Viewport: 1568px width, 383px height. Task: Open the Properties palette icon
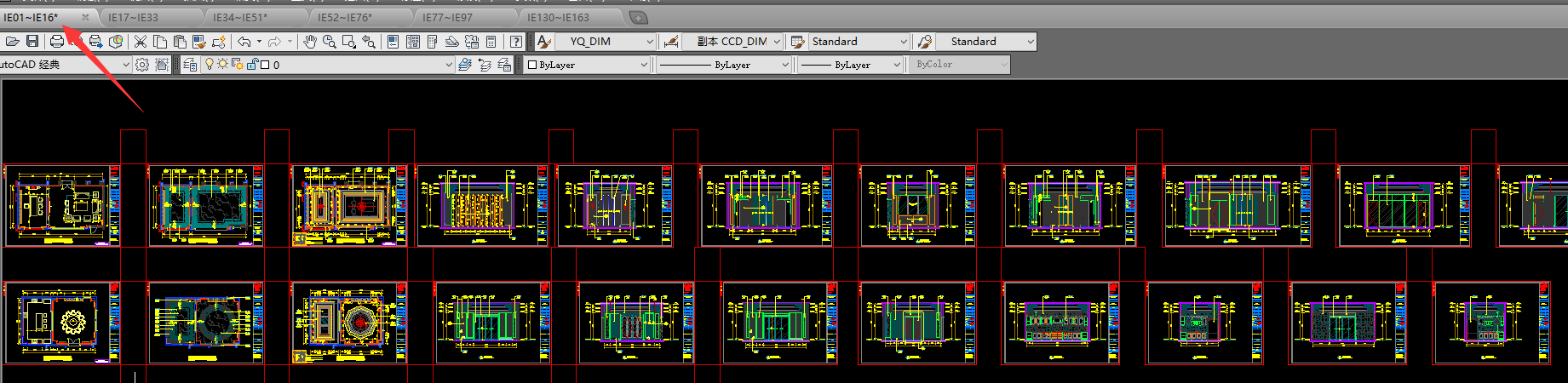pyautogui.click(x=393, y=41)
